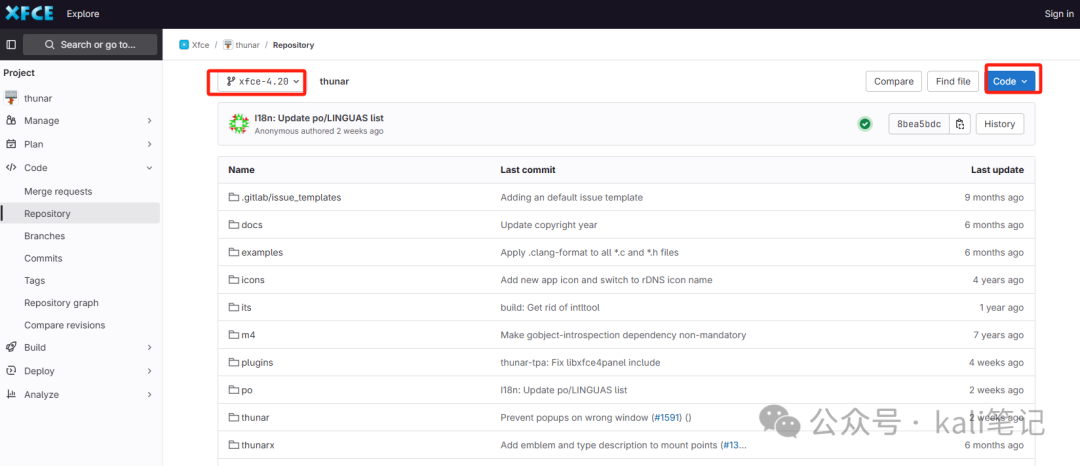Open the blue Code dropdown
The image size is (1080, 466).
point(1010,81)
